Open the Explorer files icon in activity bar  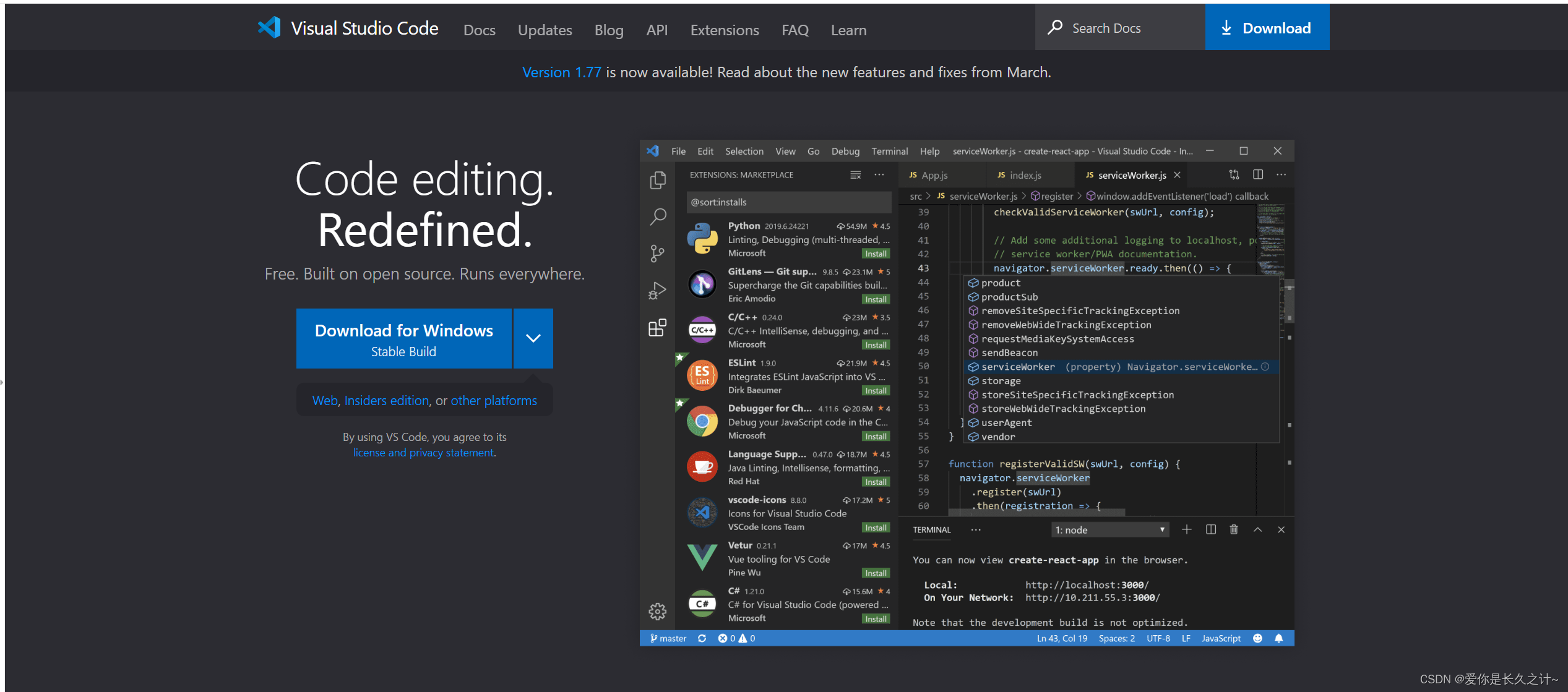[x=658, y=180]
